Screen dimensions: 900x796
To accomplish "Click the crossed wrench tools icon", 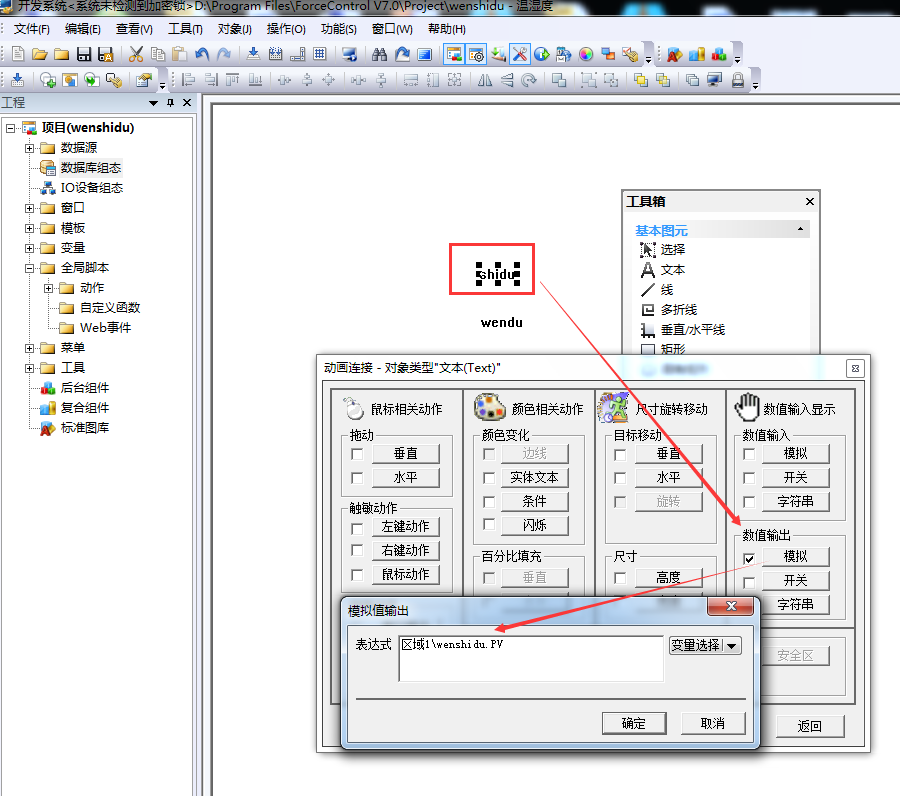I will (x=519, y=55).
